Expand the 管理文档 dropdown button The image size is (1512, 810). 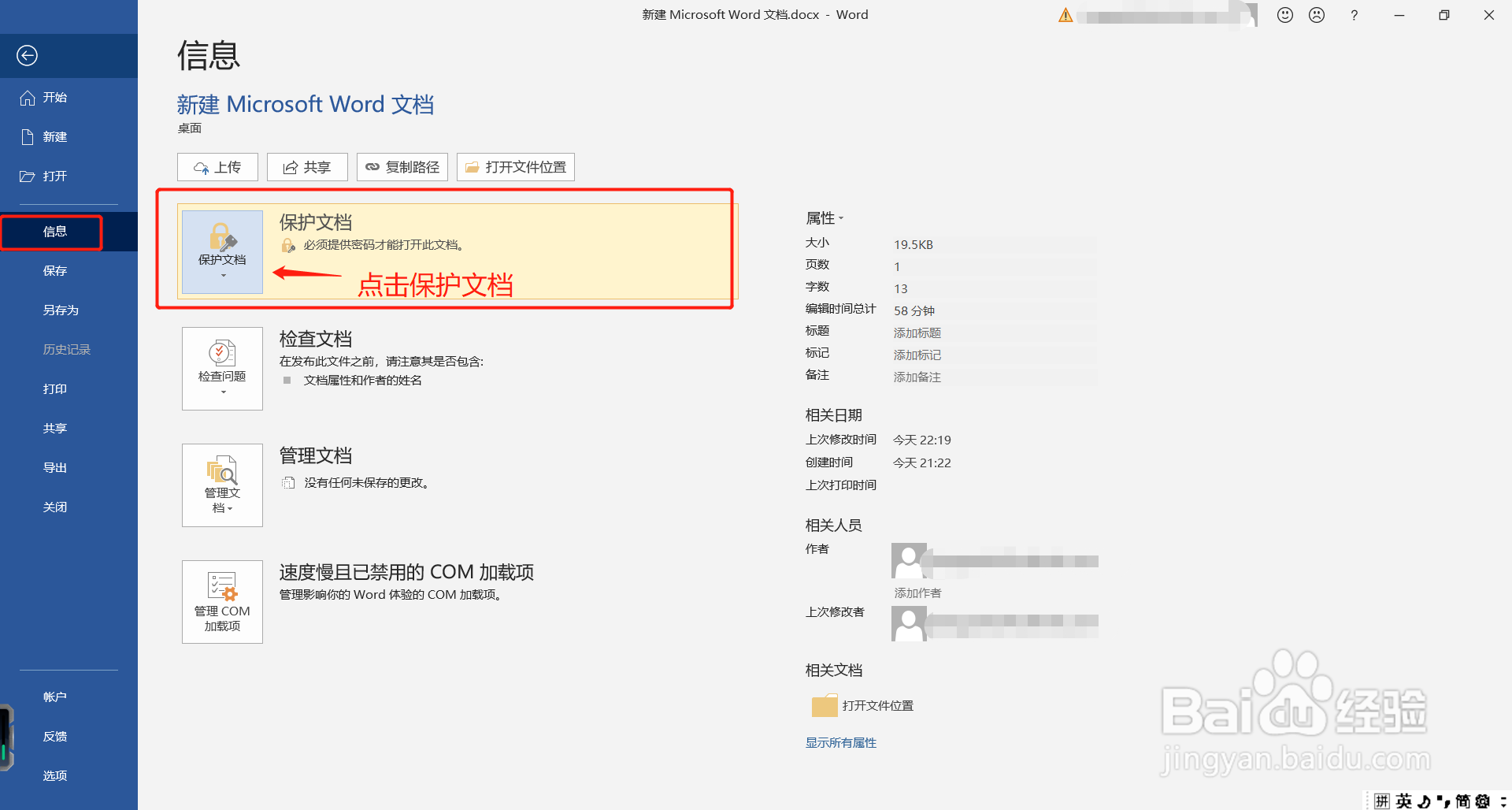point(222,485)
